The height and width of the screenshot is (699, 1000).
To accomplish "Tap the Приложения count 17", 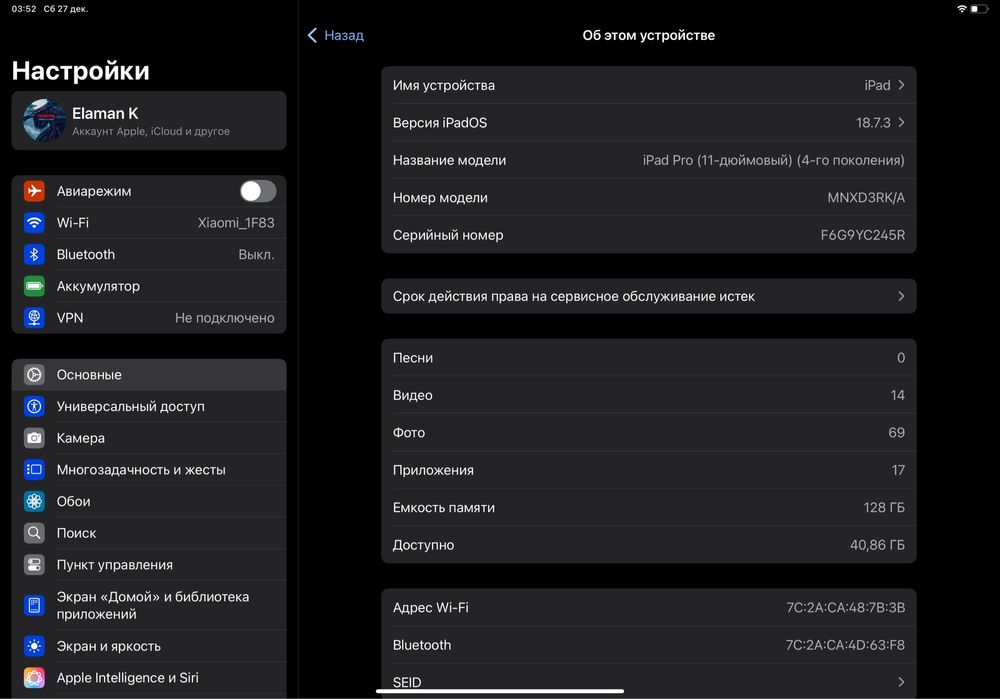I will (x=898, y=470).
